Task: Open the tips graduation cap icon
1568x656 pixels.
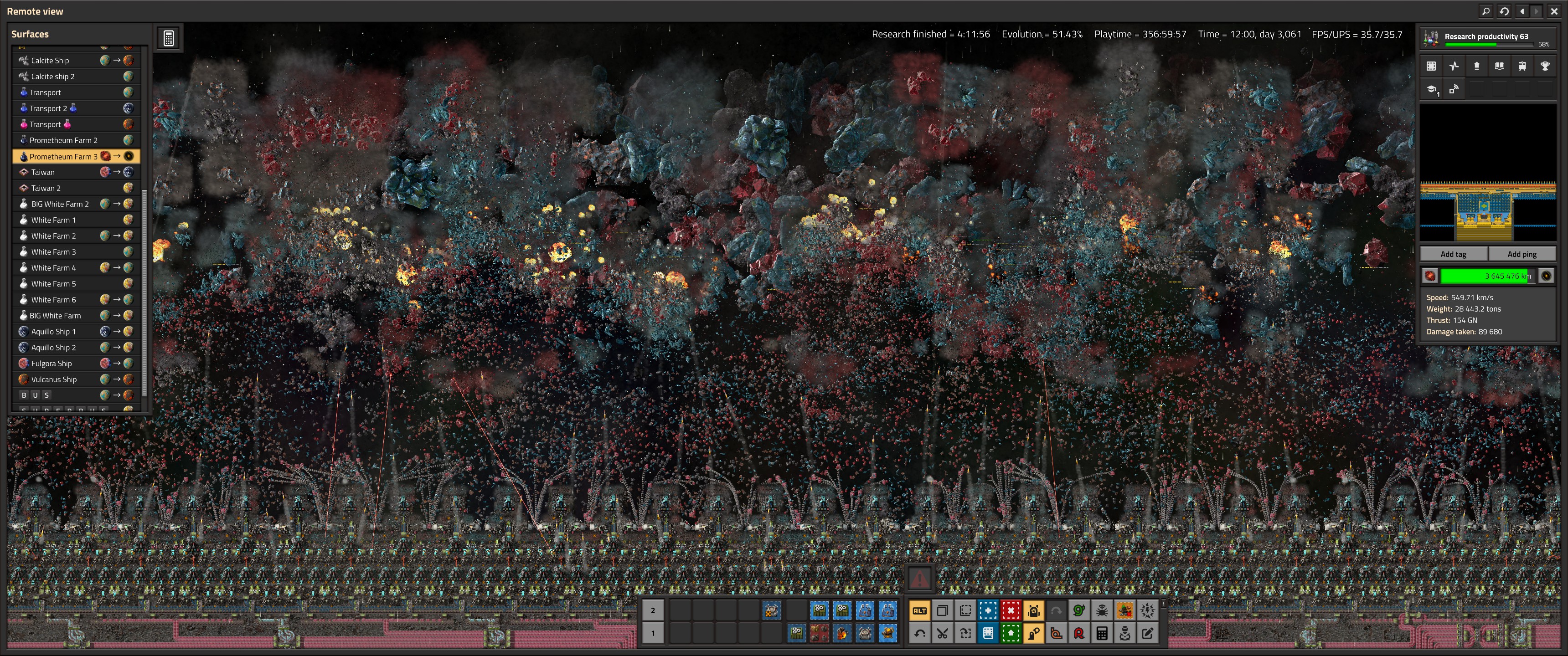Action: 1432,89
